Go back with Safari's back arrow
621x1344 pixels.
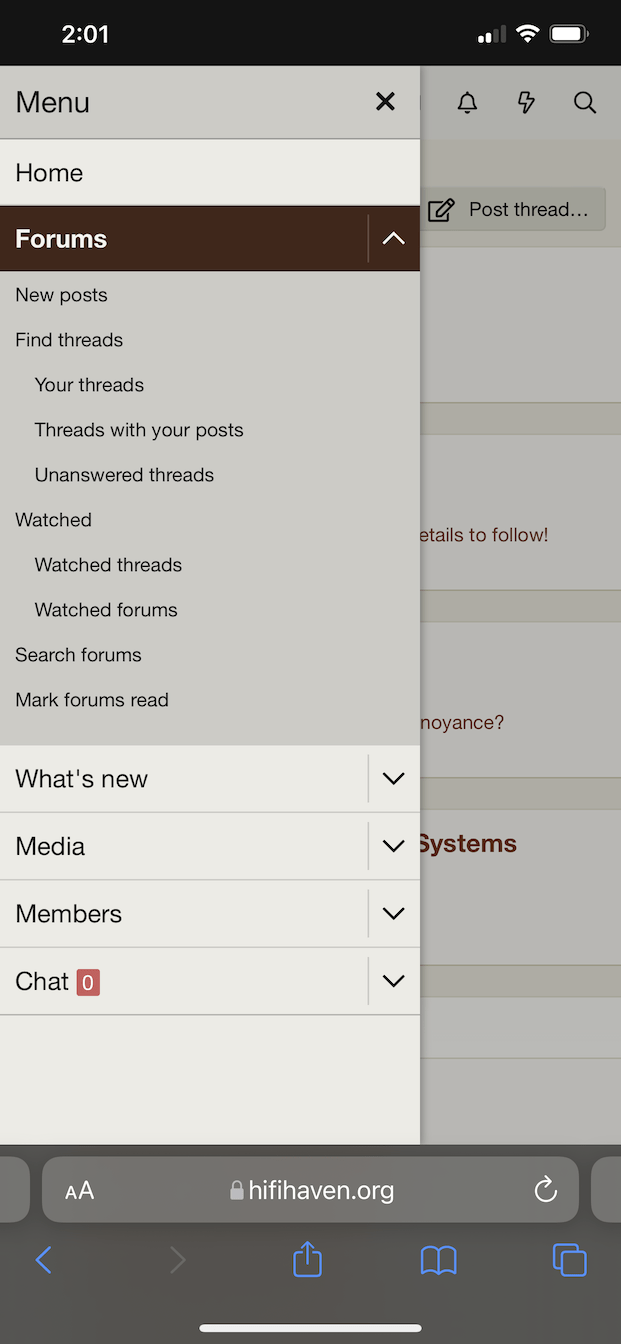click(x=43, y=1260)
